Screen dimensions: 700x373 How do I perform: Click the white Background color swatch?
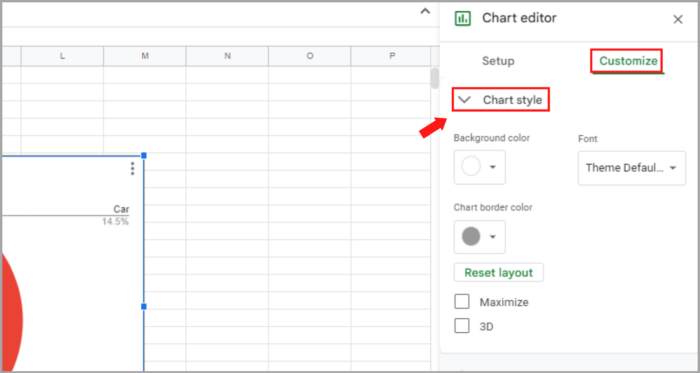[471, 166]
